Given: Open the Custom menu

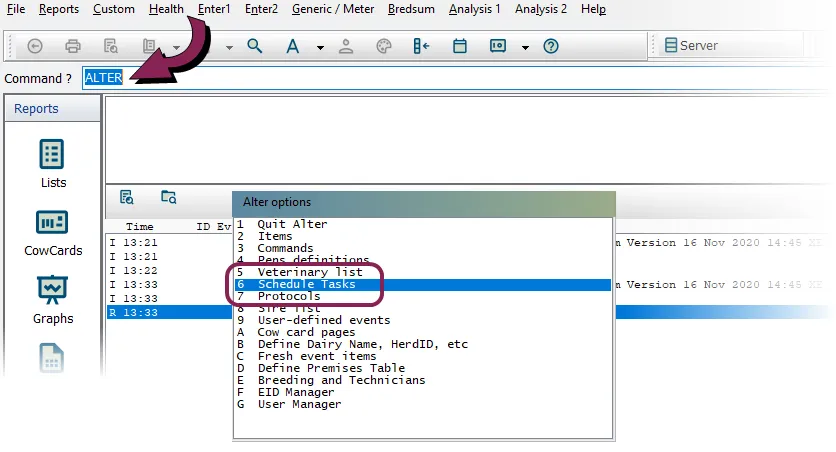Looking at the screenshot, I should click(x=114, y=9).
